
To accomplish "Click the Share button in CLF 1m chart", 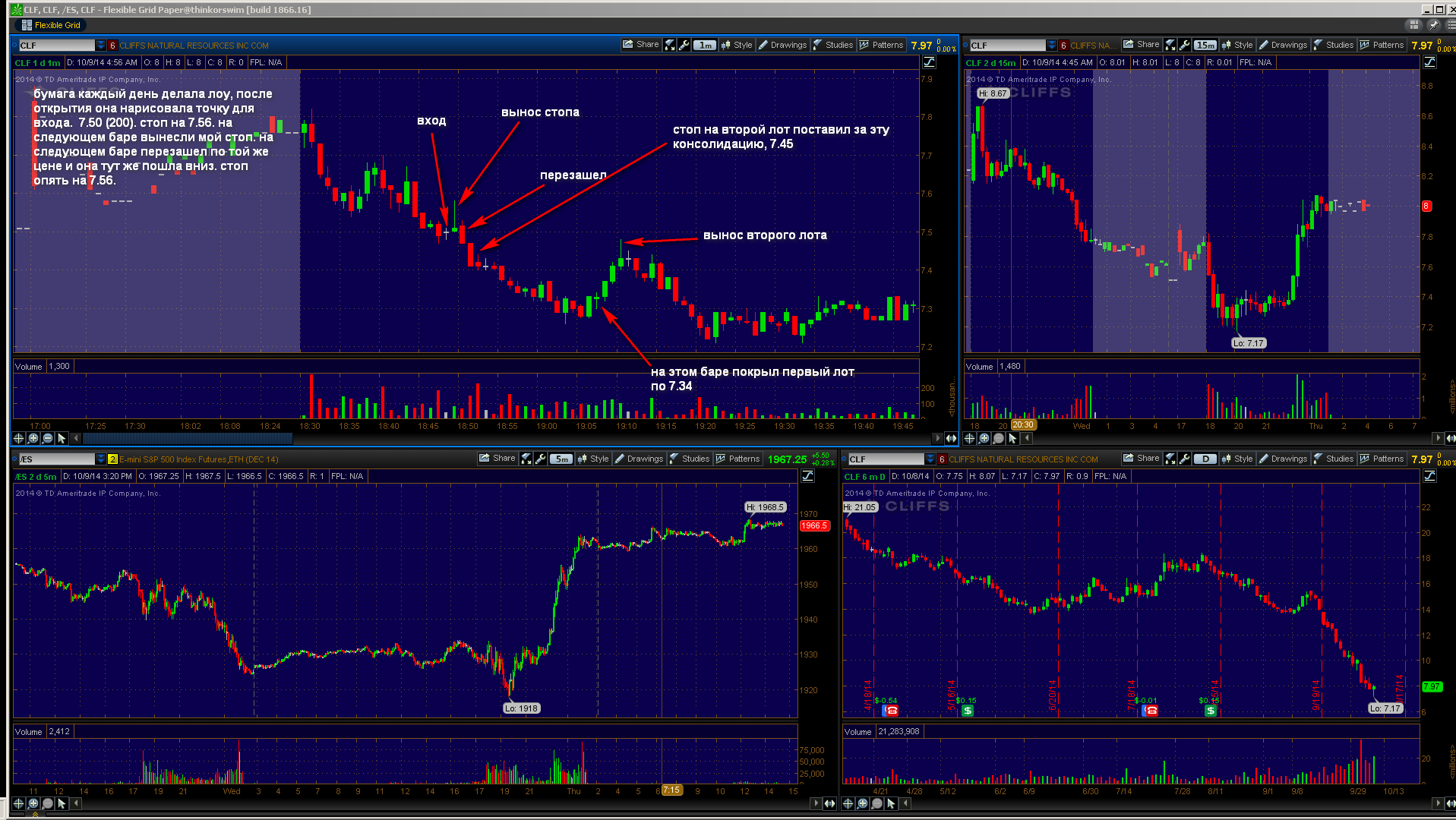I will (641, 45).
